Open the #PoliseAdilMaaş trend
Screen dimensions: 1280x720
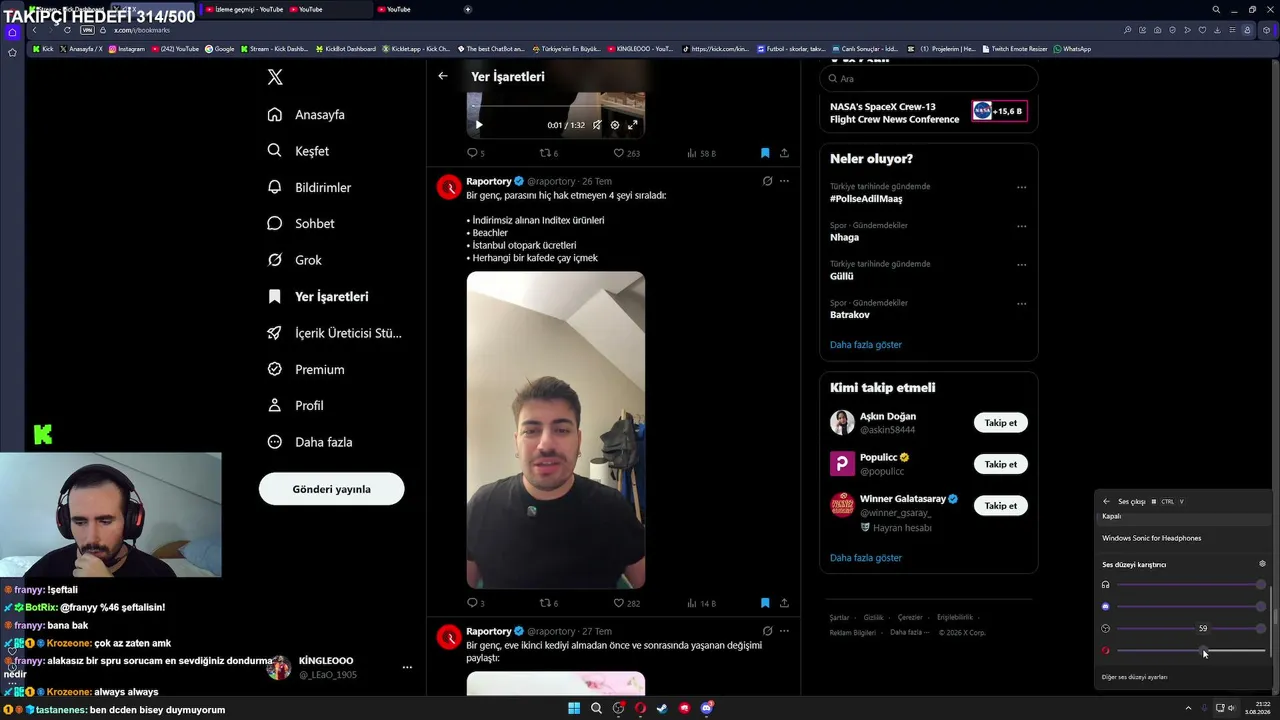click(866, 199)
